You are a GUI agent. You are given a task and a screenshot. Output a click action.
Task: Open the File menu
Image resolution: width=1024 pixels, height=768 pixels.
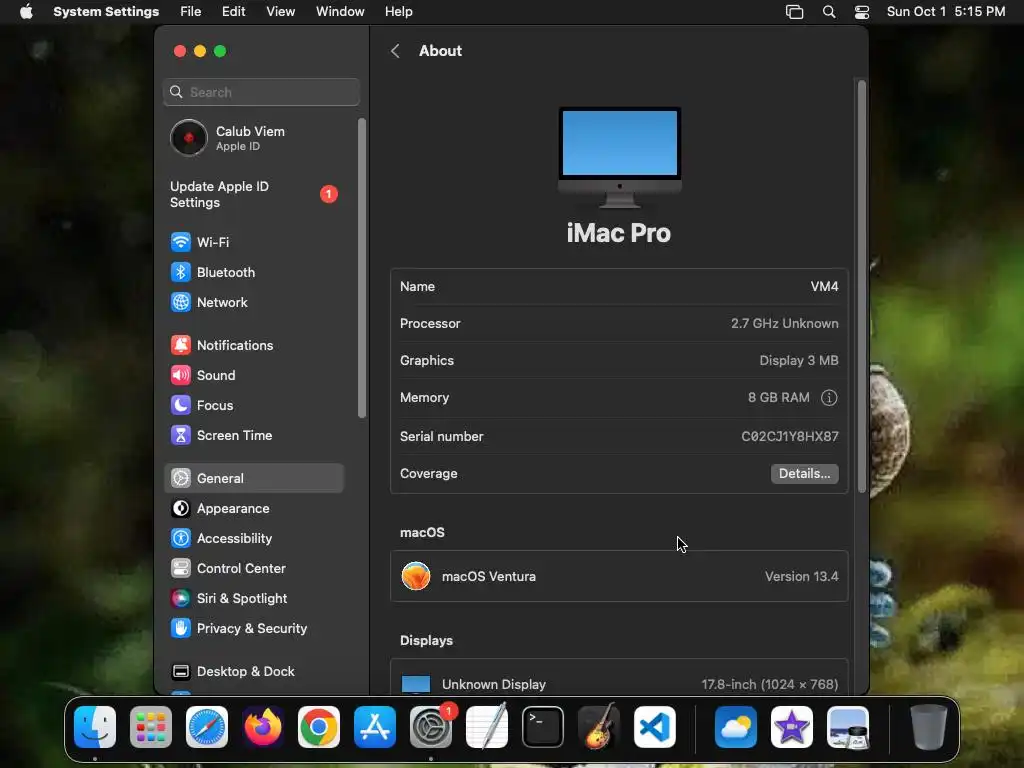pos(191,12)
